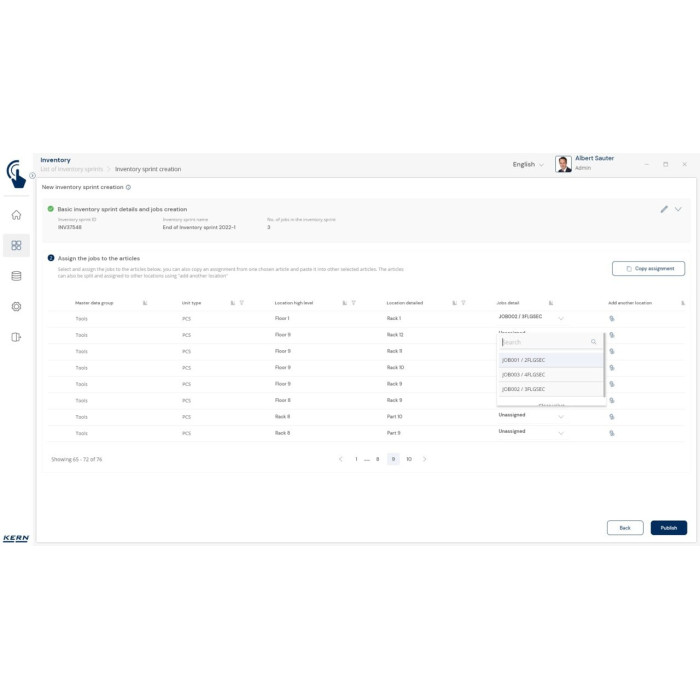Expand the sidebar with the arrow toggle
Viewport: 700px width, 700px height.
click(33, 175)
